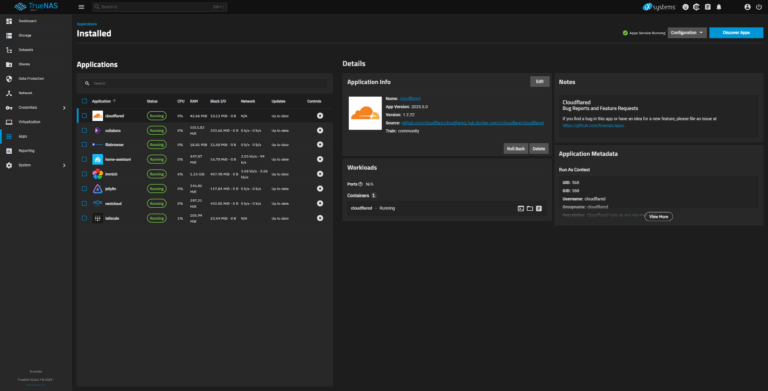This screenshot has width=768, height=391.
Task: Open the controls icon for tailscale
Action: [320, 218]
